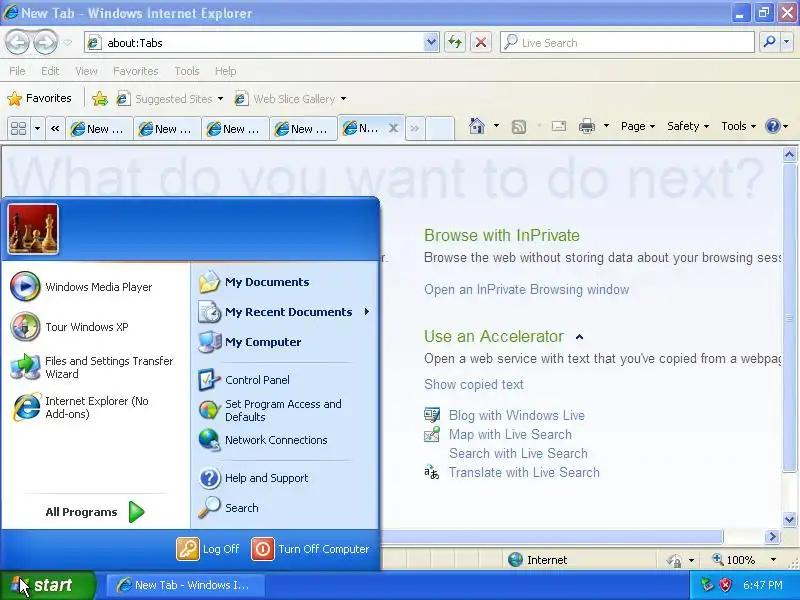This screenshot has height=600, width=800.
Task: Open the Favorites center button
Action: pos(40,98)
